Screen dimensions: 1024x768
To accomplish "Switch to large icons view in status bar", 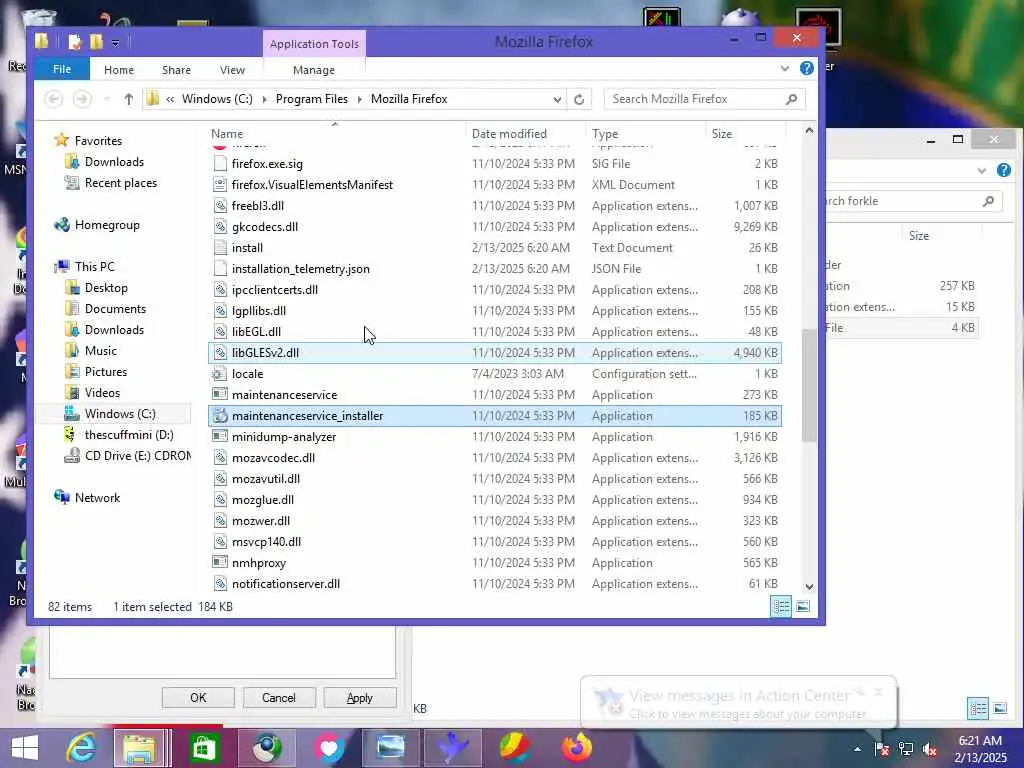I will [x=803, y=607].
